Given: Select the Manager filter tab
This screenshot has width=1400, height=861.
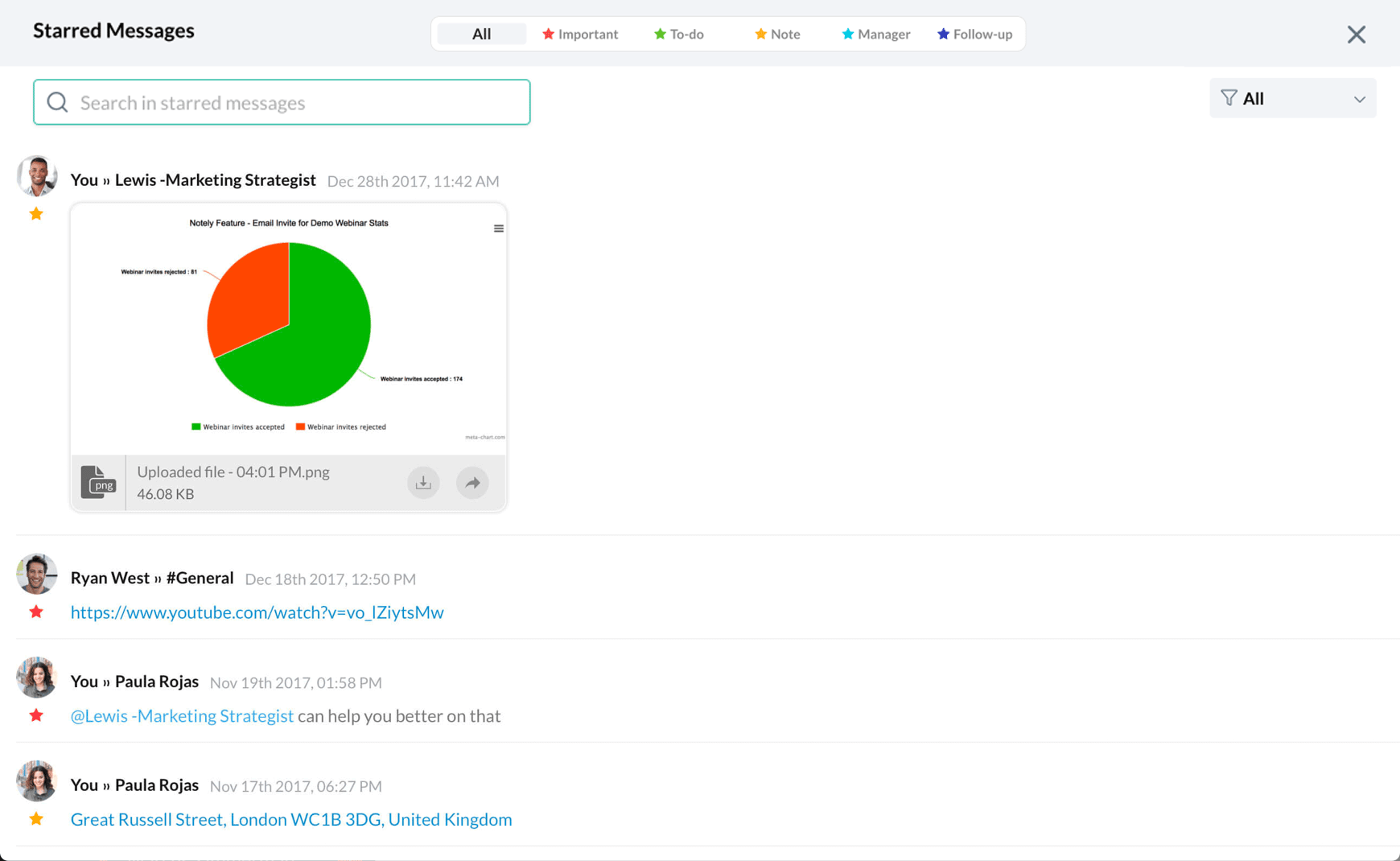Looking at the screenshot, I should click(876, 34).
